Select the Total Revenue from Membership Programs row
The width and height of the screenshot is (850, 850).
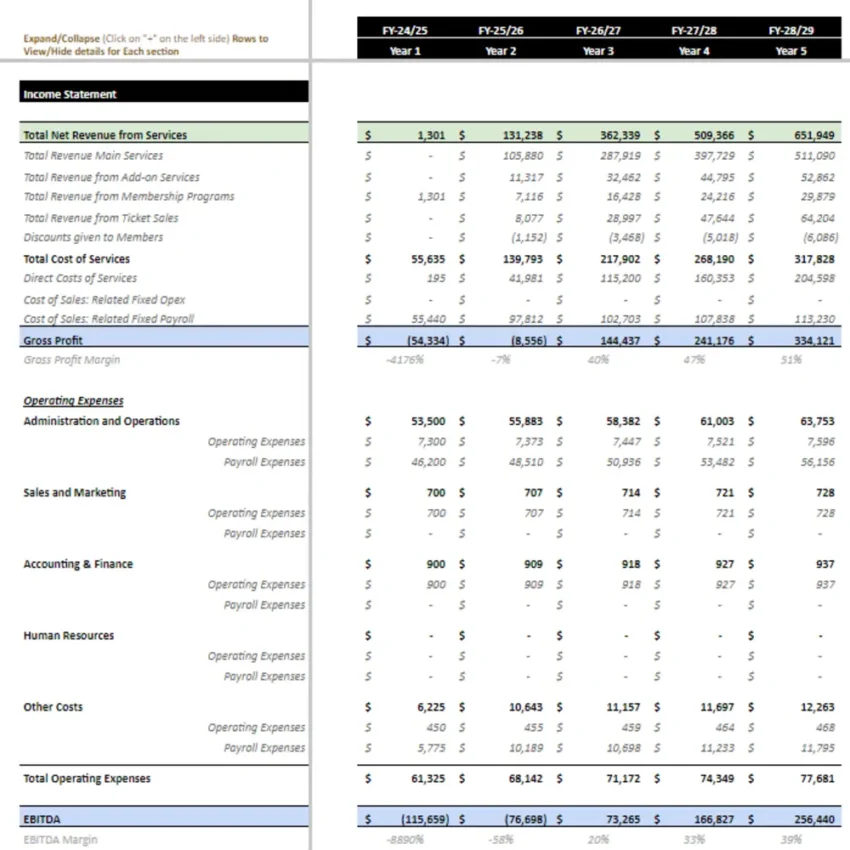(127, 197)
